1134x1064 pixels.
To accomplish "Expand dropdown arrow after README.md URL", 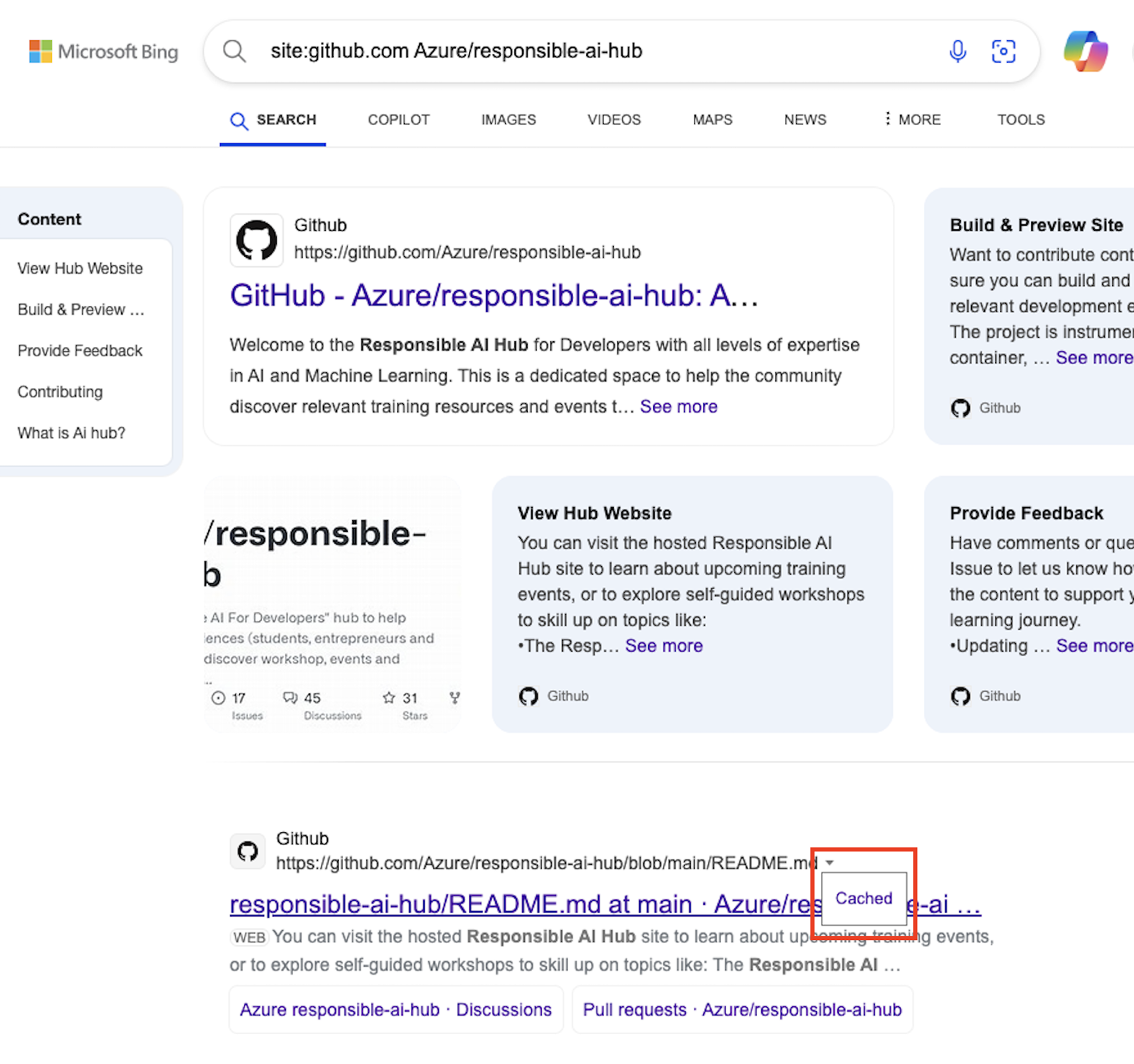I will (830, 862).
